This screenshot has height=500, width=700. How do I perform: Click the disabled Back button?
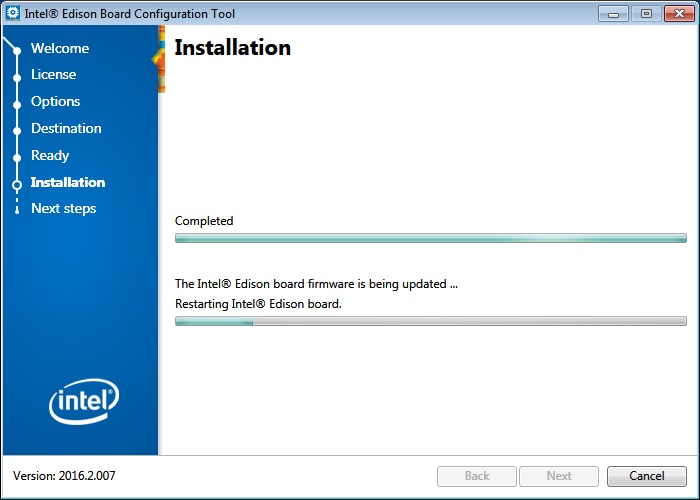477,476
